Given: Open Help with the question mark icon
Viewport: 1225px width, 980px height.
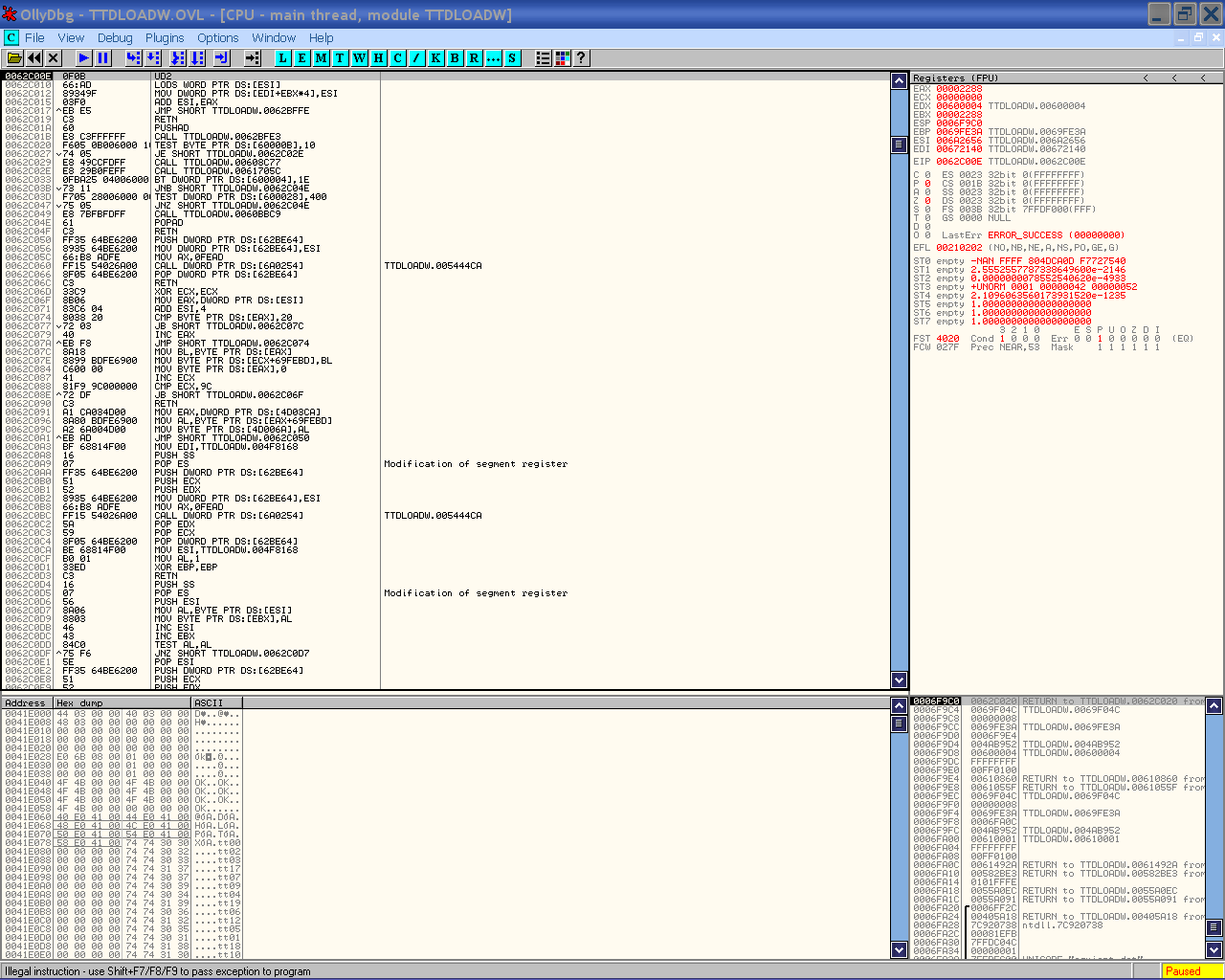Looking at the screenshot, I should point(581,58).
